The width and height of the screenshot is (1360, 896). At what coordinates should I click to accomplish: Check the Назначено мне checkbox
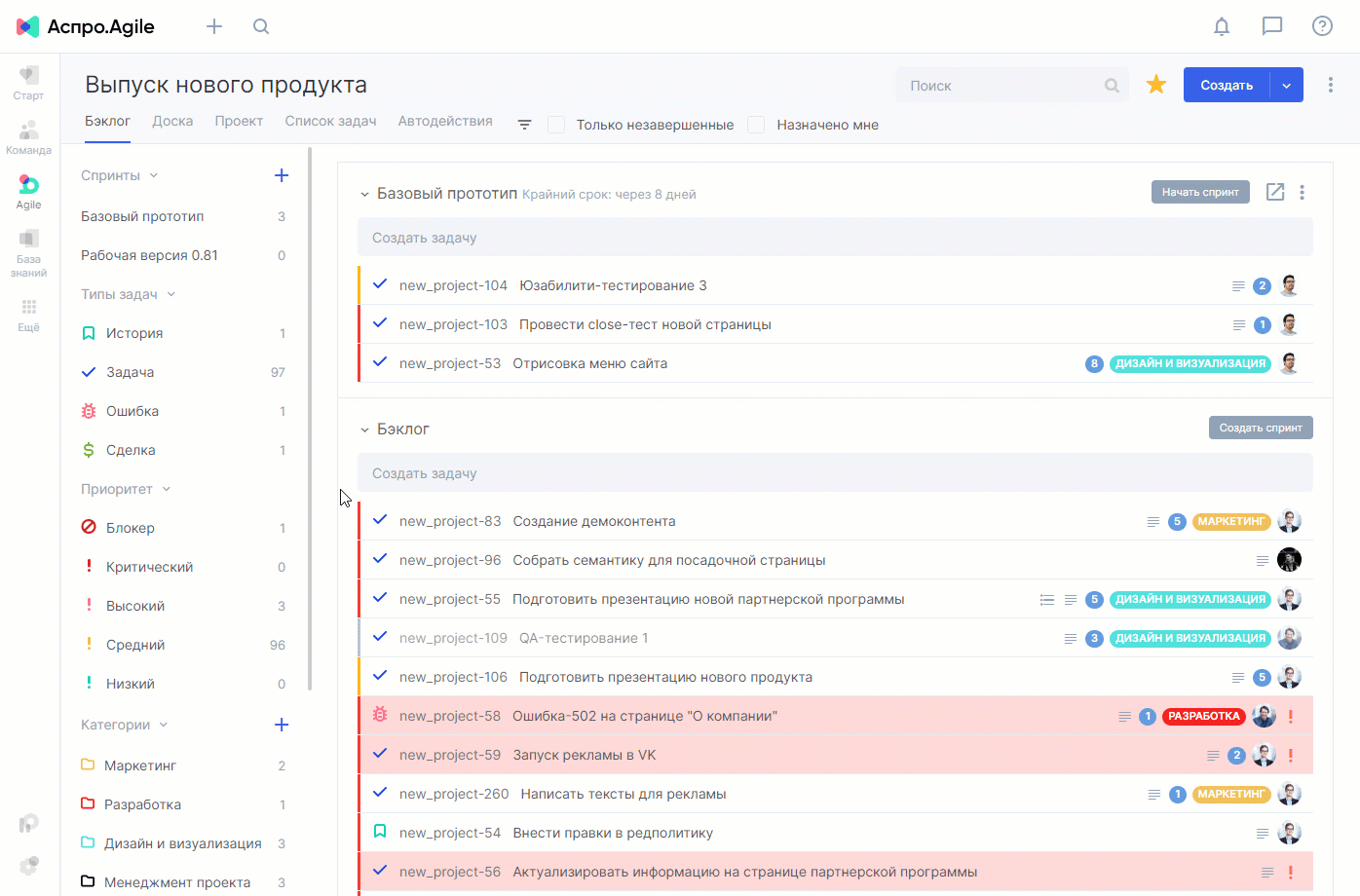coord(756,125)
